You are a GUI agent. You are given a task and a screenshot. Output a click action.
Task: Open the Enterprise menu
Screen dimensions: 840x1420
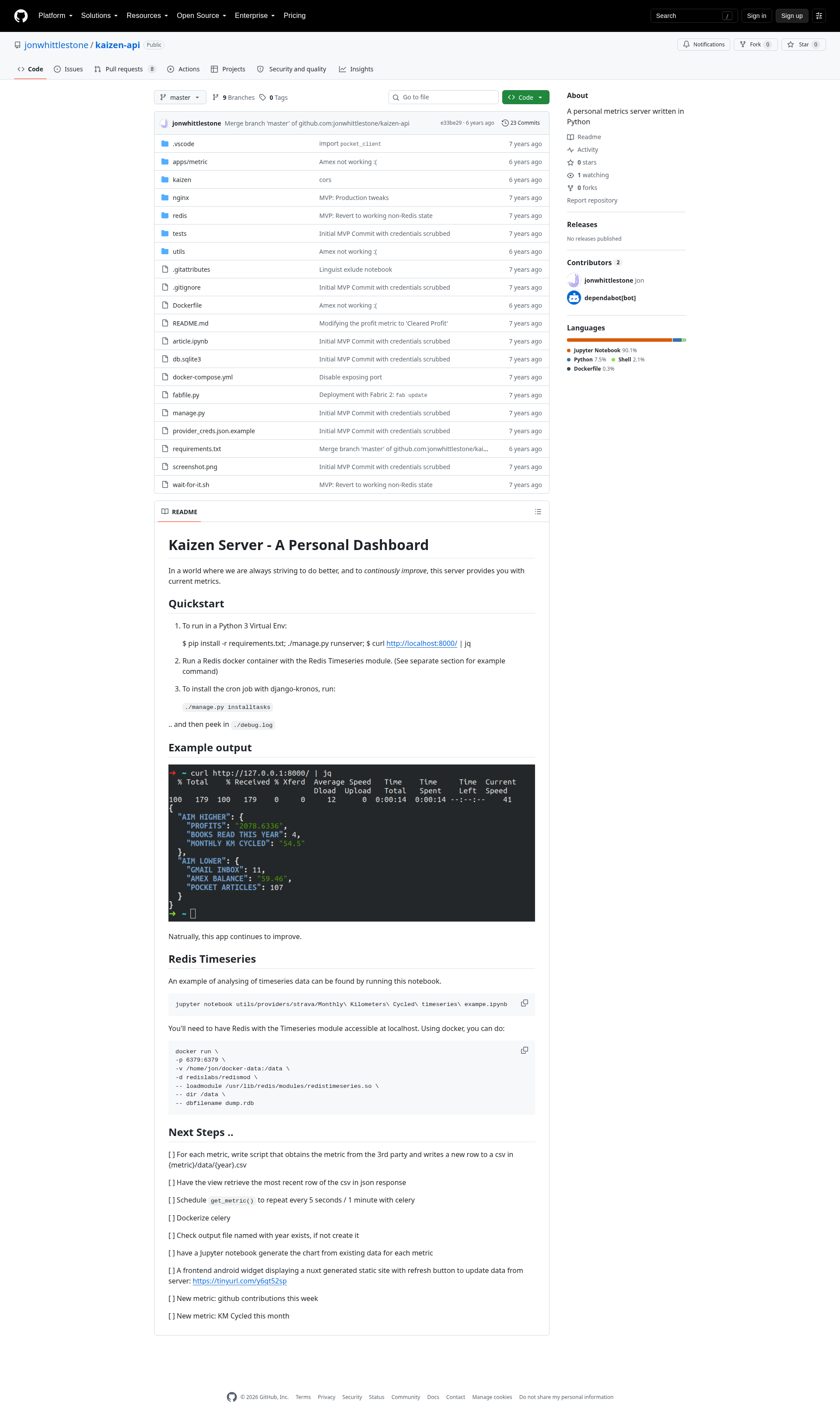tap(255, 16)
